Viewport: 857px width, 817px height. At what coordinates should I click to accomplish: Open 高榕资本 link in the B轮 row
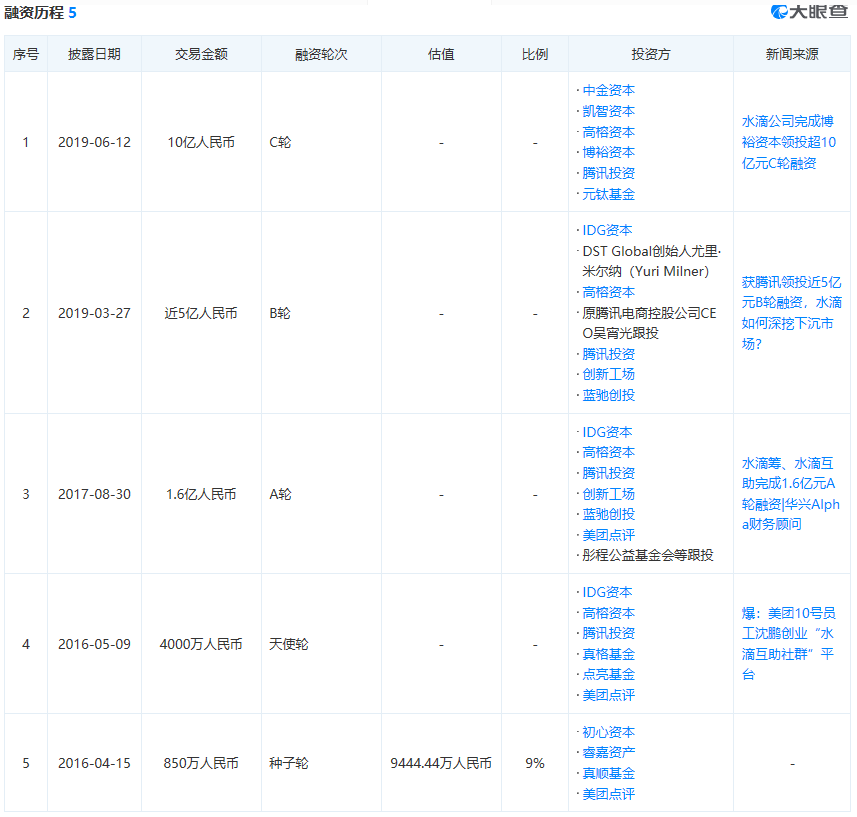[x=608, y=292]
